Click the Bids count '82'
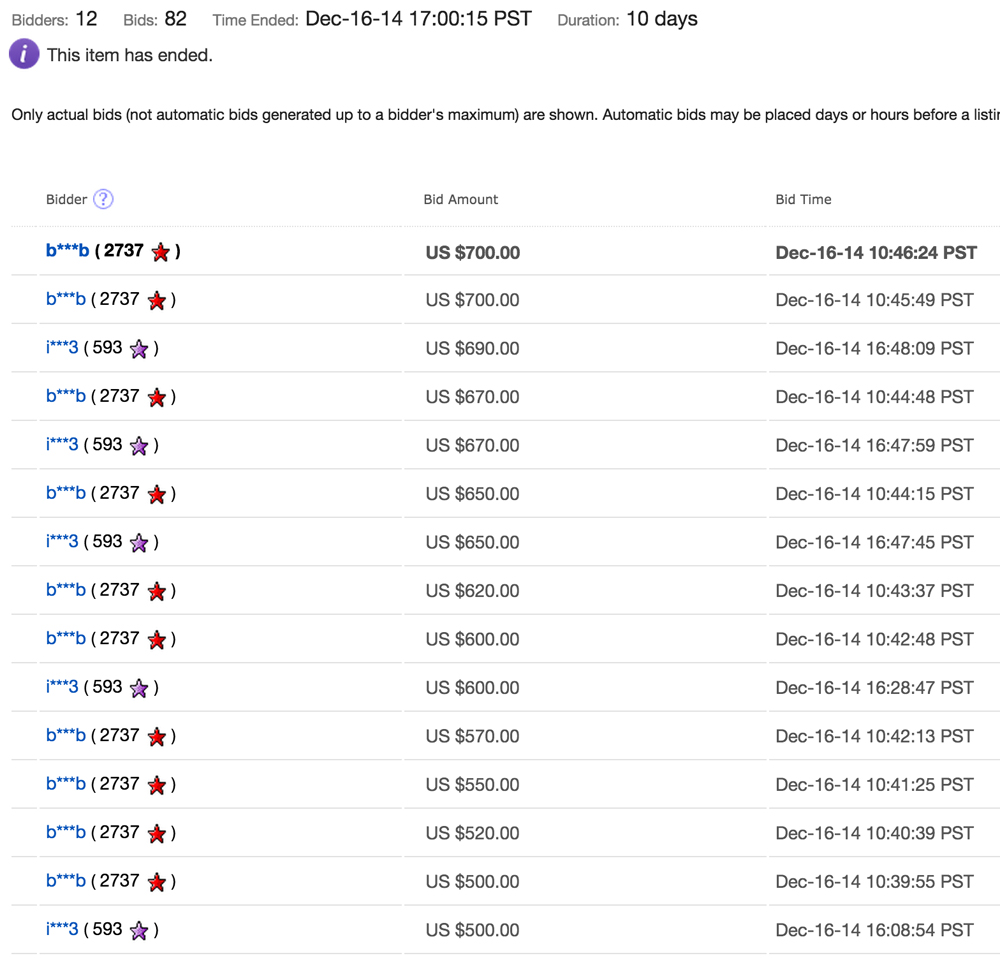The image size is (1000, 958). tap(175, 18)
